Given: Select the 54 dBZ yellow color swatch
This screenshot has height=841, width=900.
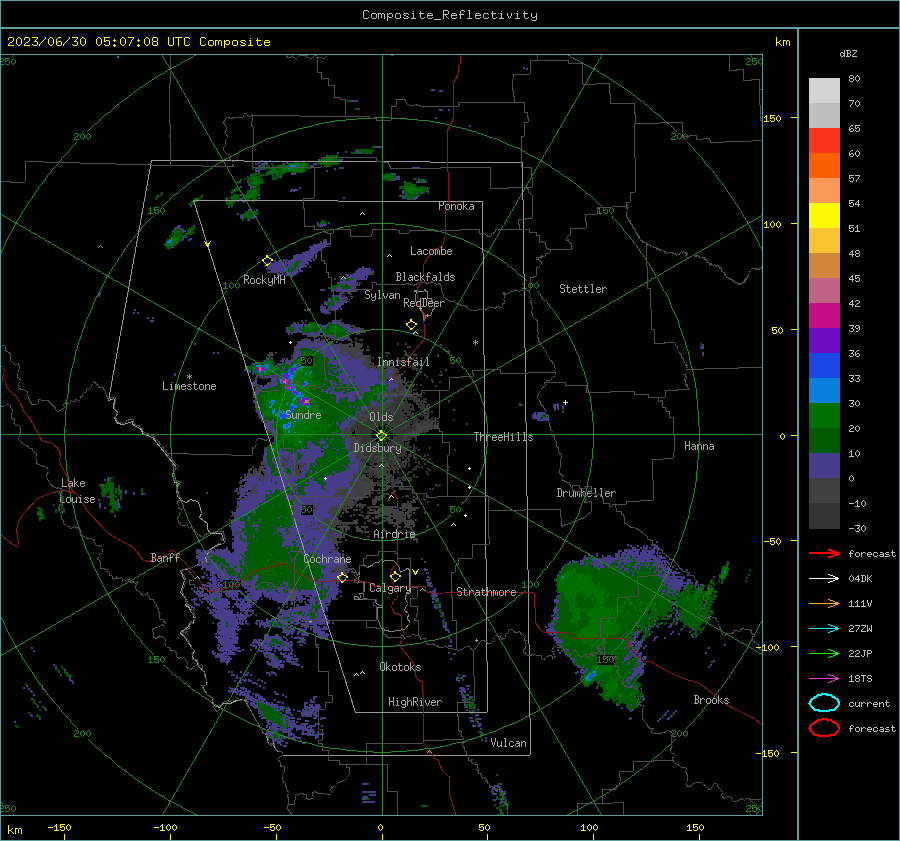Looking at the screenshot, I should point(824,215).
